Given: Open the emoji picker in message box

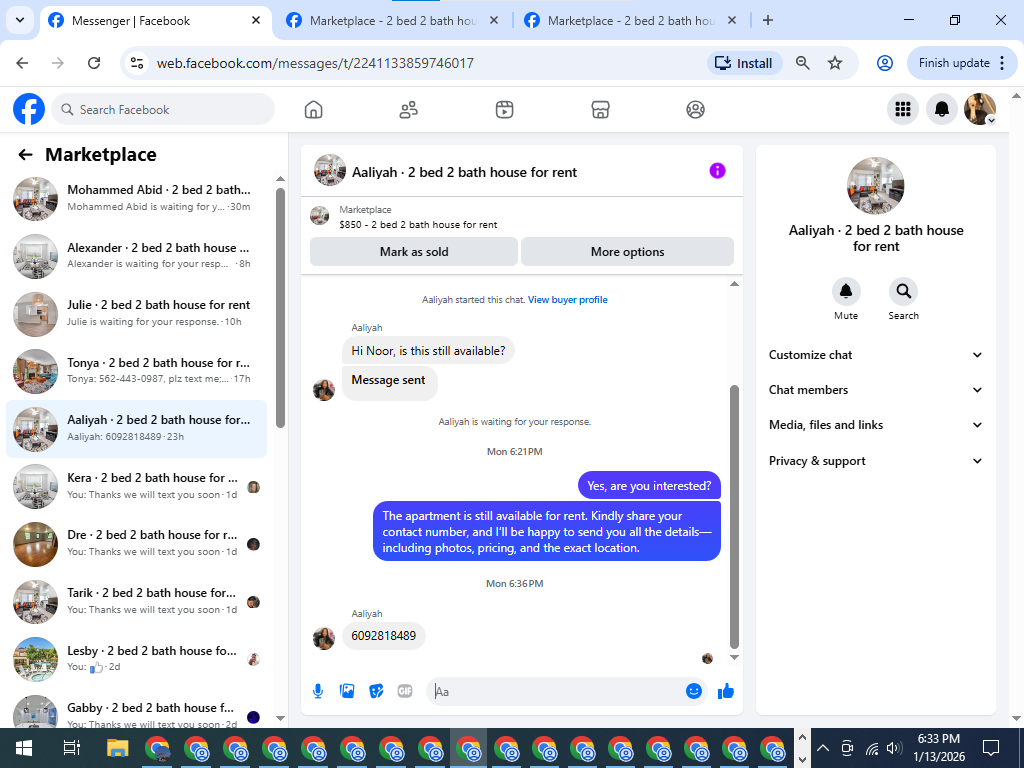Looking at the screenshot, I should pyautogui.click(x=694, y=691).
